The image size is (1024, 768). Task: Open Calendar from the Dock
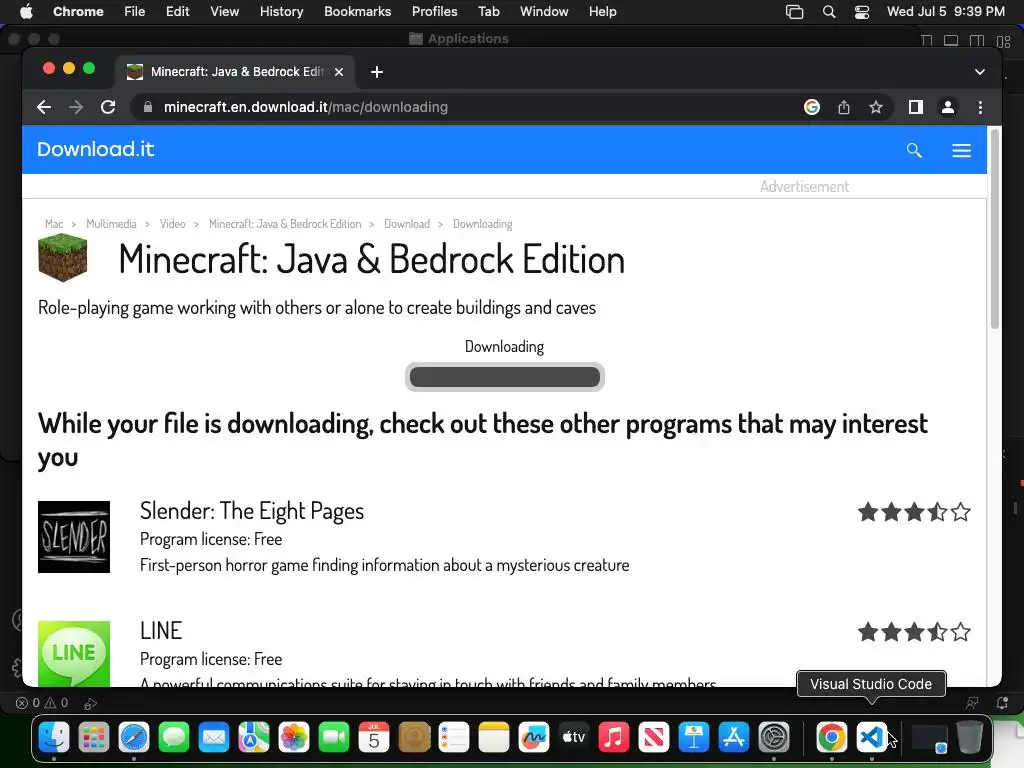pos(374,737)
